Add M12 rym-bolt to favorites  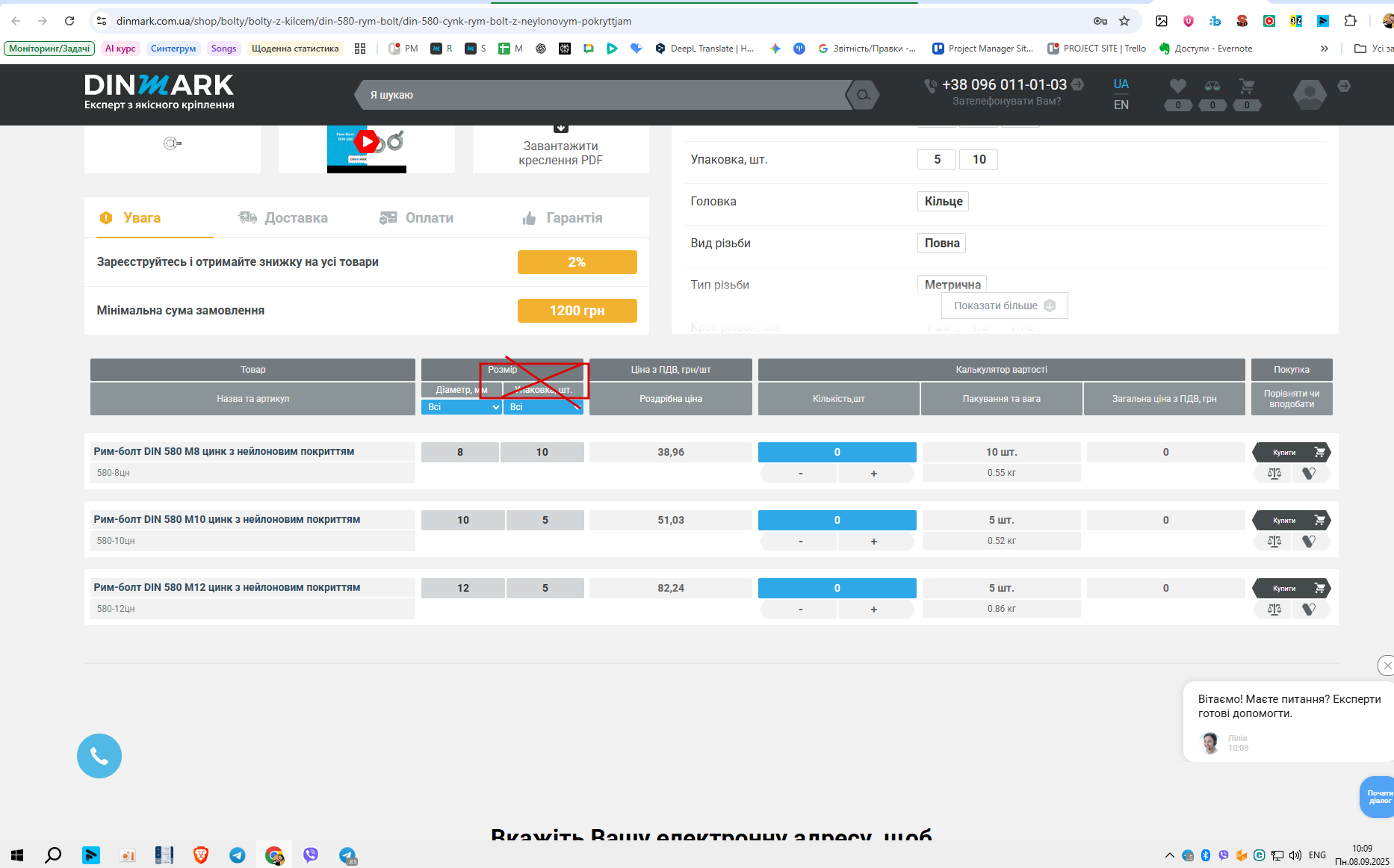pos(1310,609)
